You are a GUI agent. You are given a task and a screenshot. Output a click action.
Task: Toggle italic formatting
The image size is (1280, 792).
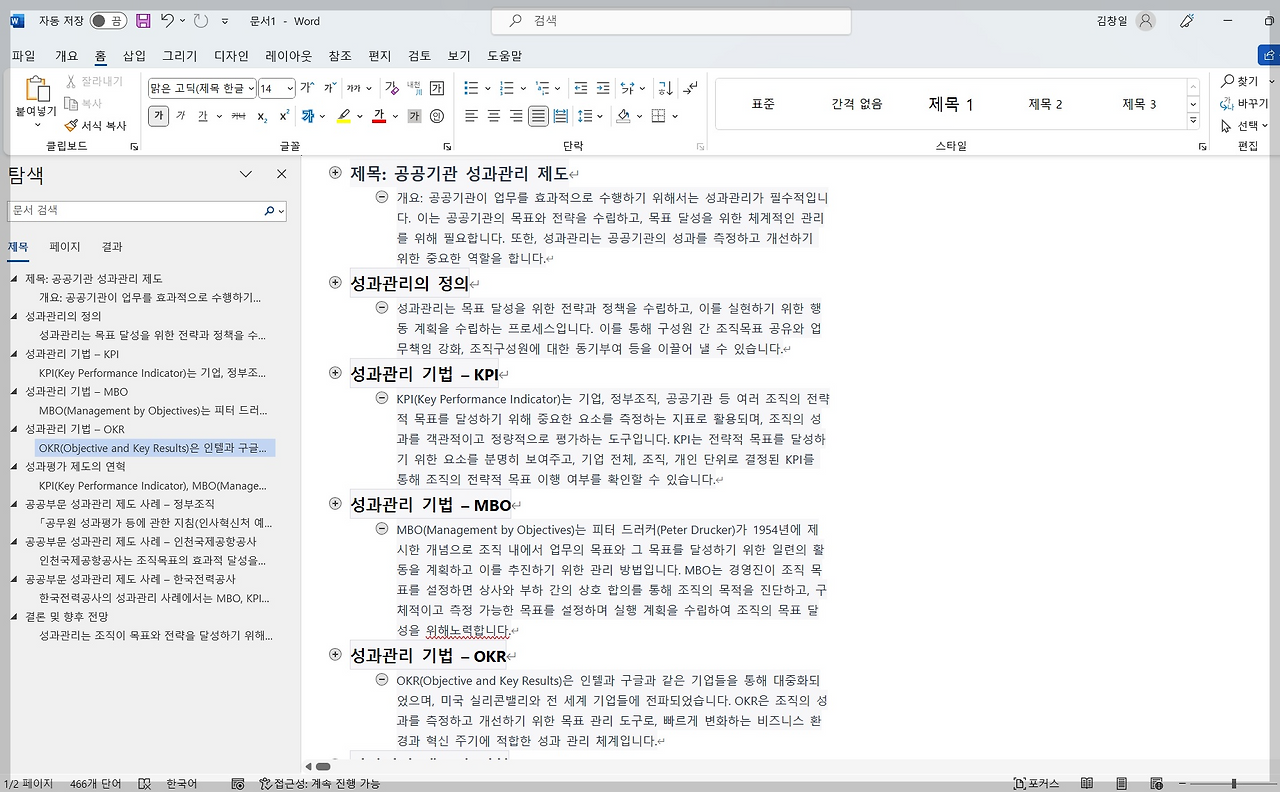pos(181,116)
